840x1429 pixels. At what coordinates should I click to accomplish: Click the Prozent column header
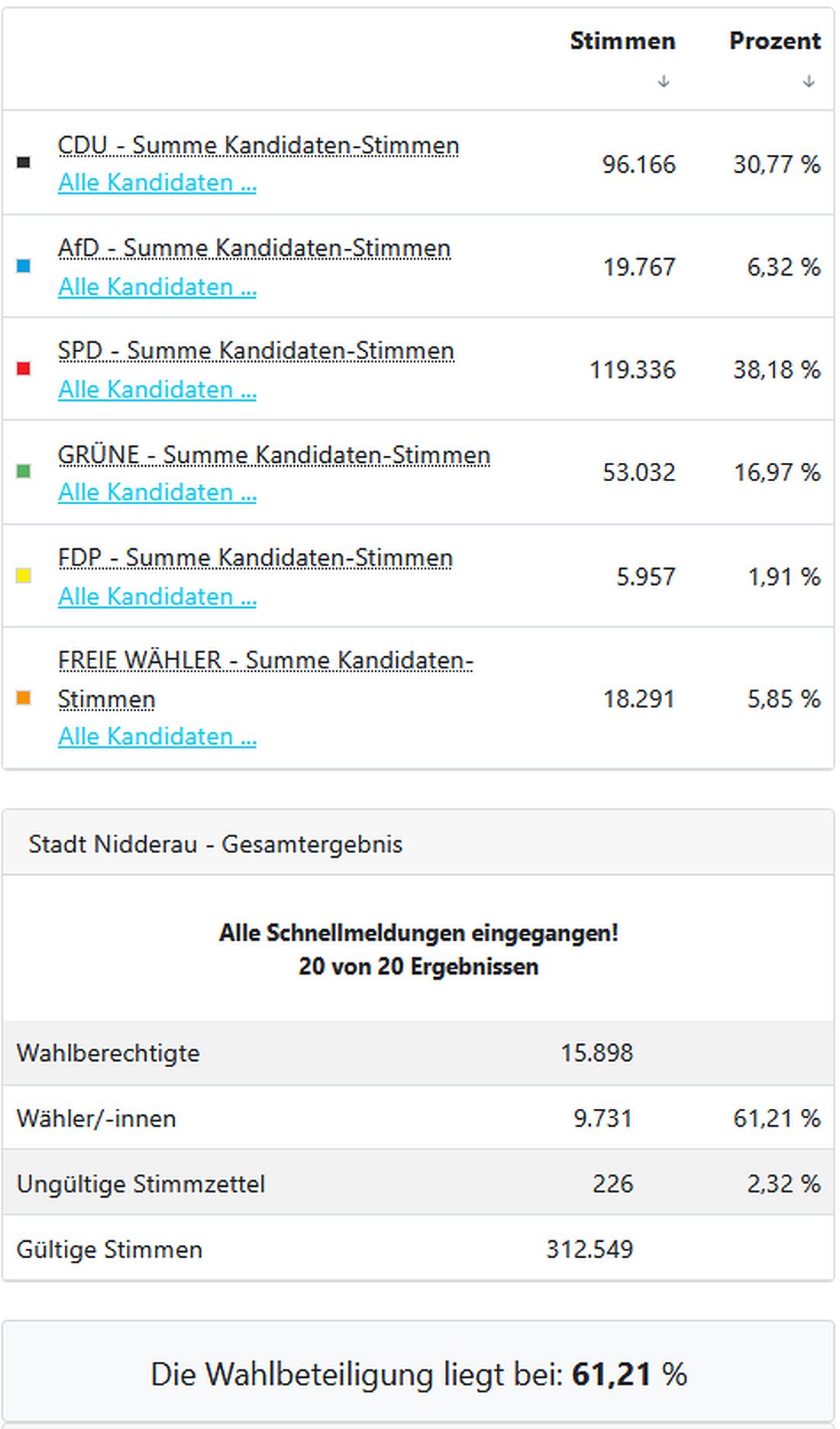(x=775, y=40)
